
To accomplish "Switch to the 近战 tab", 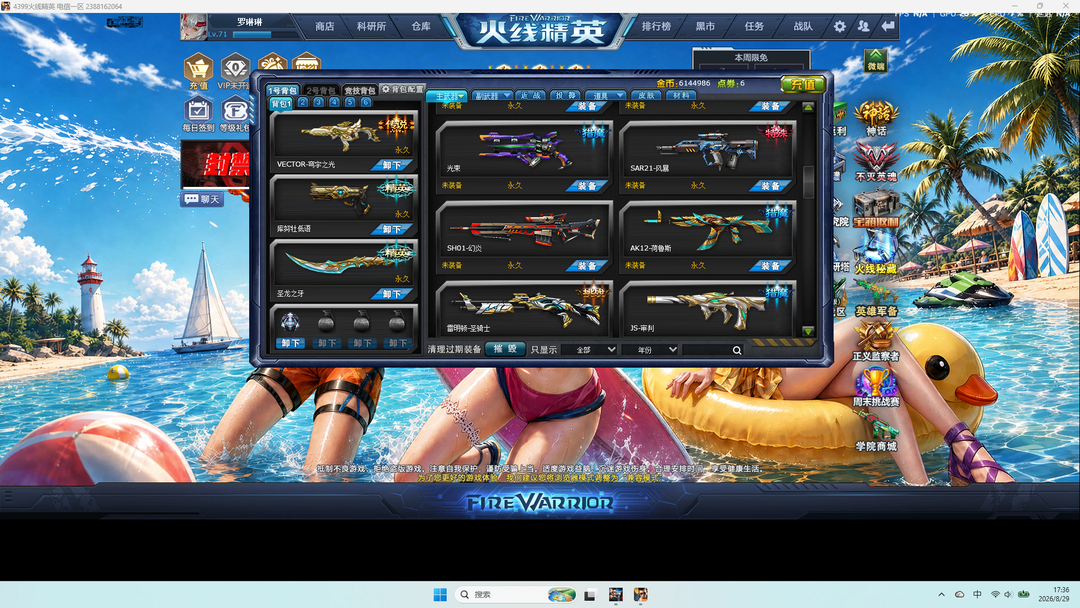I will [530, 96].
